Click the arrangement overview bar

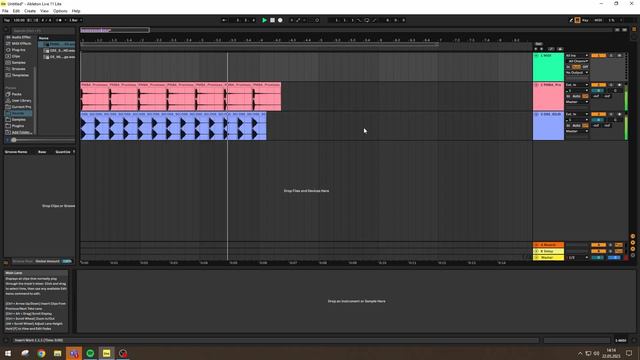(347, 30)
